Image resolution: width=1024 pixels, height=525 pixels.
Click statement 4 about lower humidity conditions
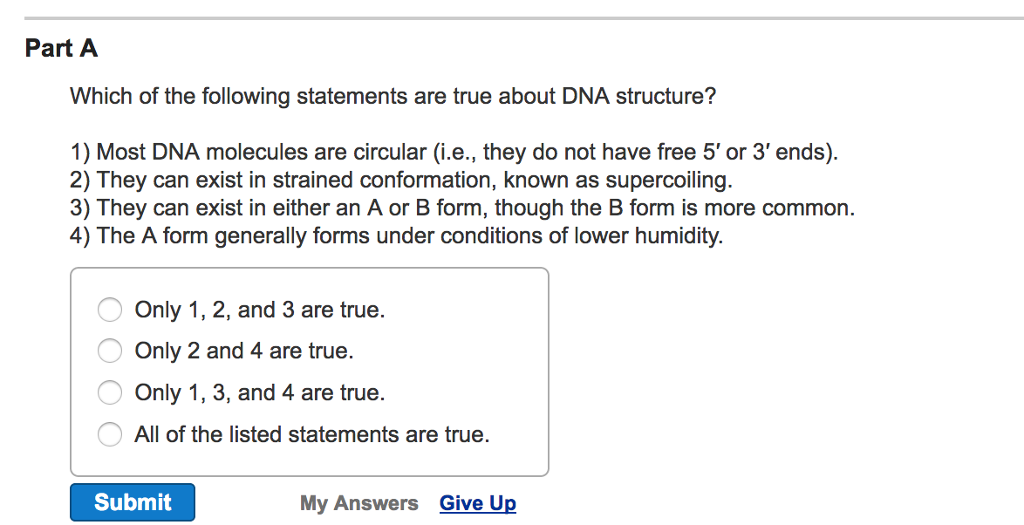point(395,237)
